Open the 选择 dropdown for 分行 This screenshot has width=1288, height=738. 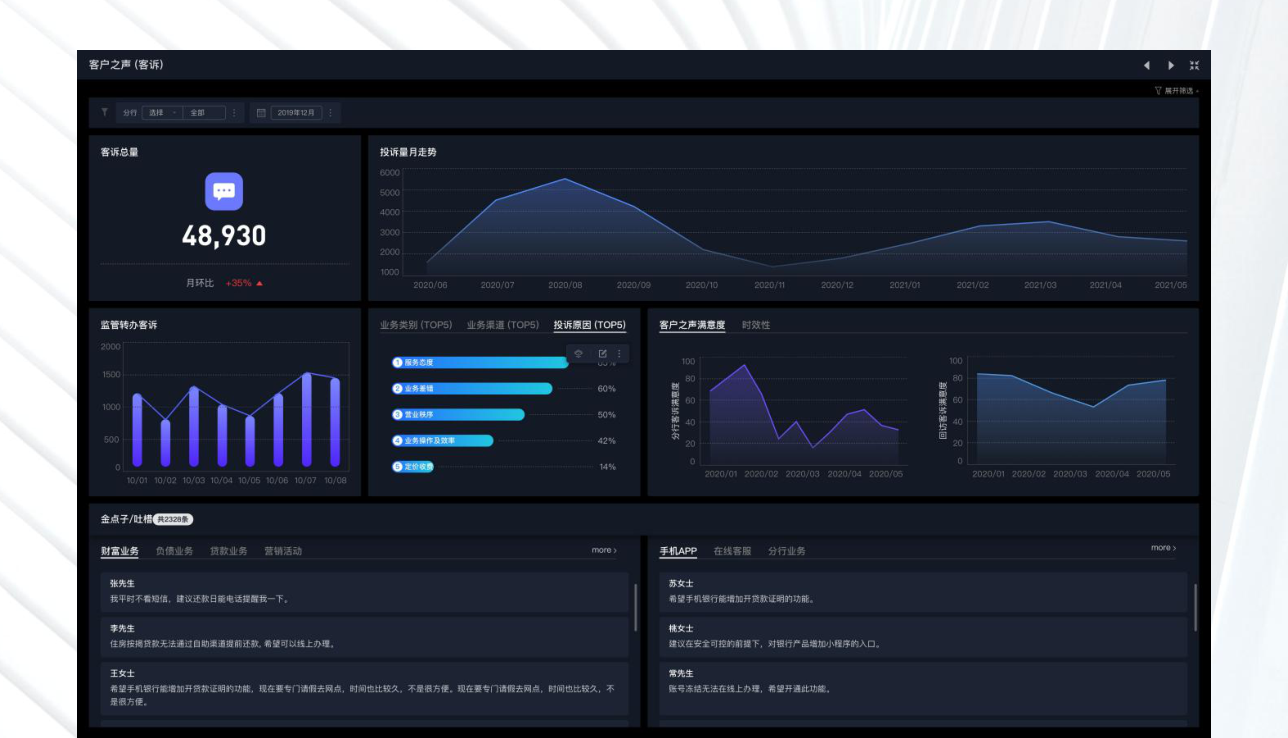click(163, 113)
